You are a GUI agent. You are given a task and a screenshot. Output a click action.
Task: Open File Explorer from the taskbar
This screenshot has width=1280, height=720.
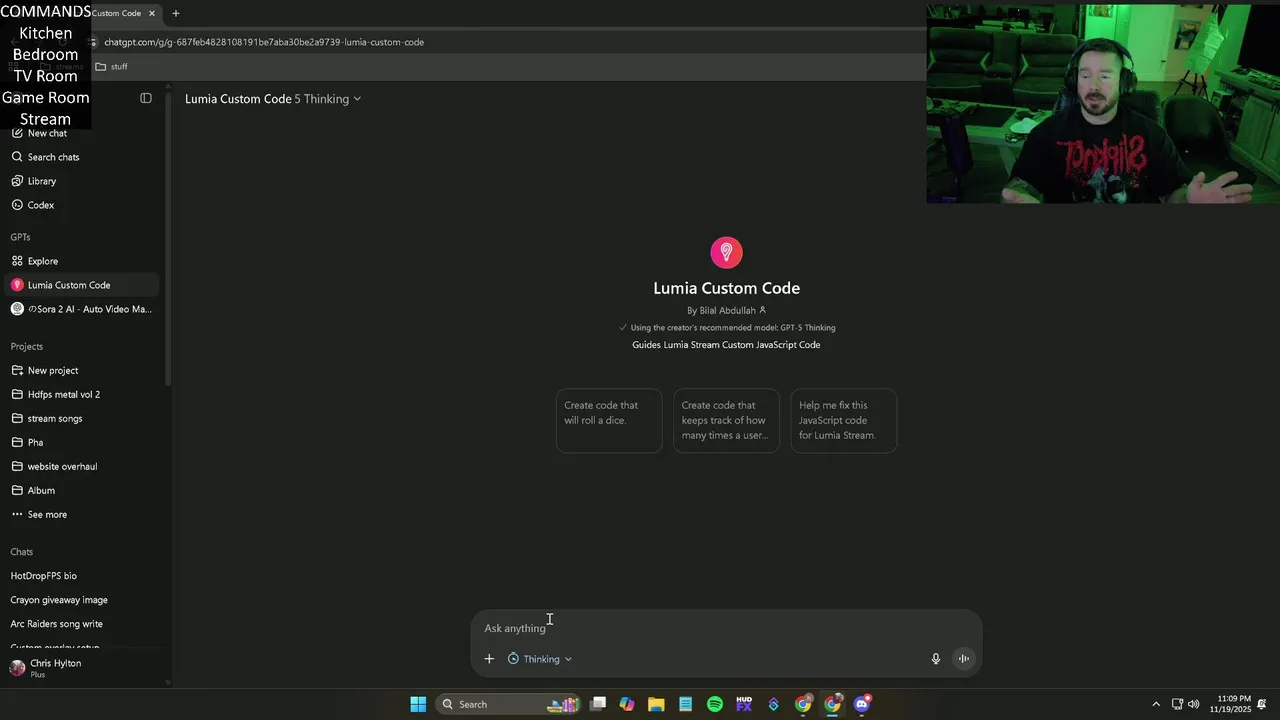click(656, 704)
